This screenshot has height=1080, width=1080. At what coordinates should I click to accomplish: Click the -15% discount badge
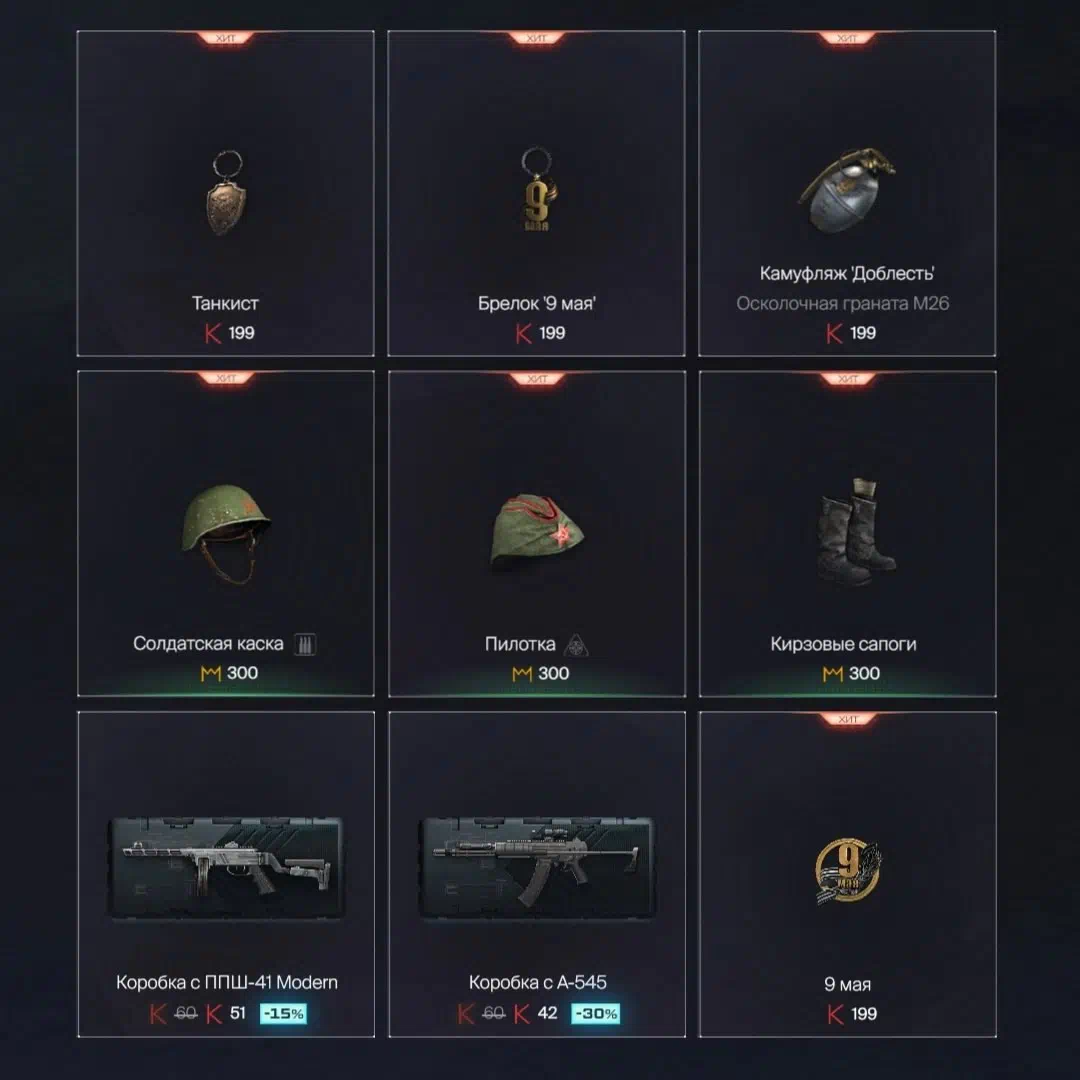284,1013
